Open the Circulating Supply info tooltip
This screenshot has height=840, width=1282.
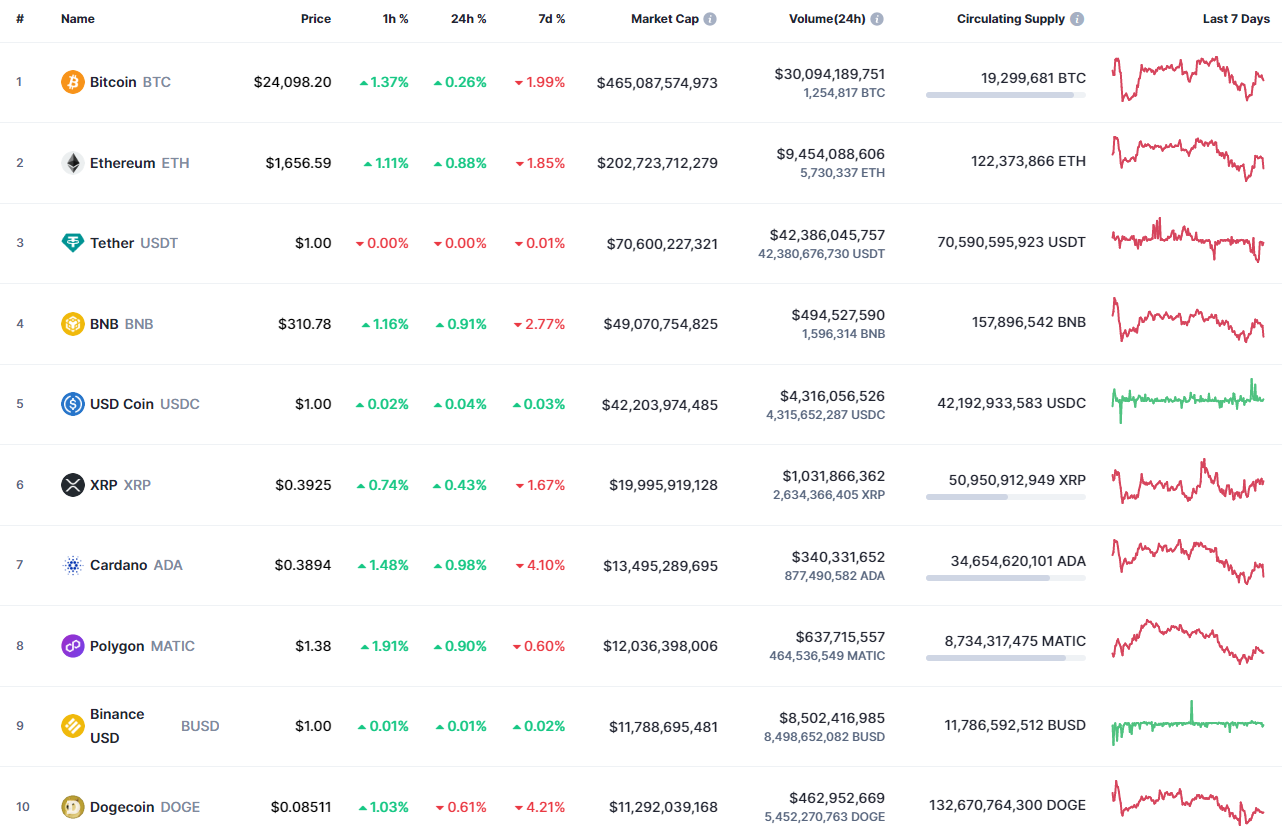[x=1077, y=17]
